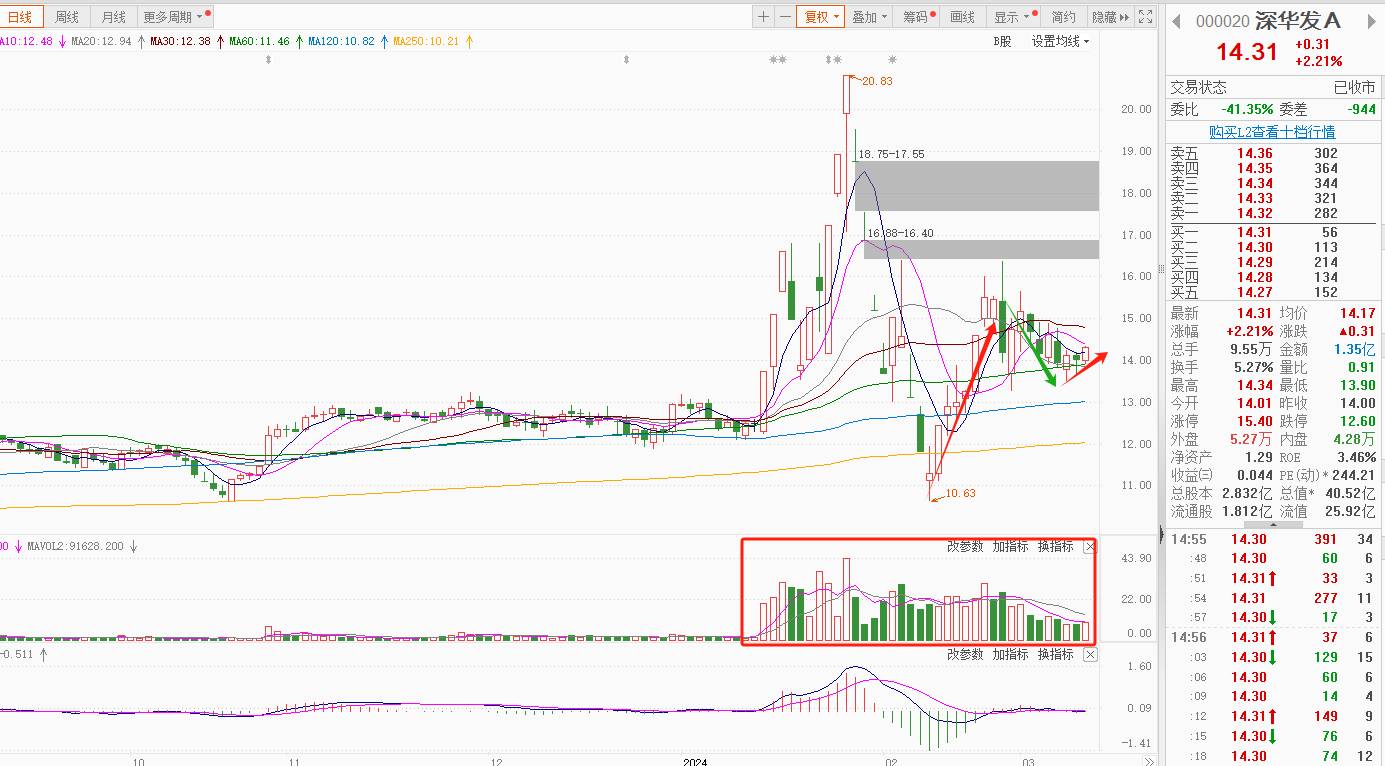
Task: Select MA10:12.48 moving average label
Action: tap(27, 41)
